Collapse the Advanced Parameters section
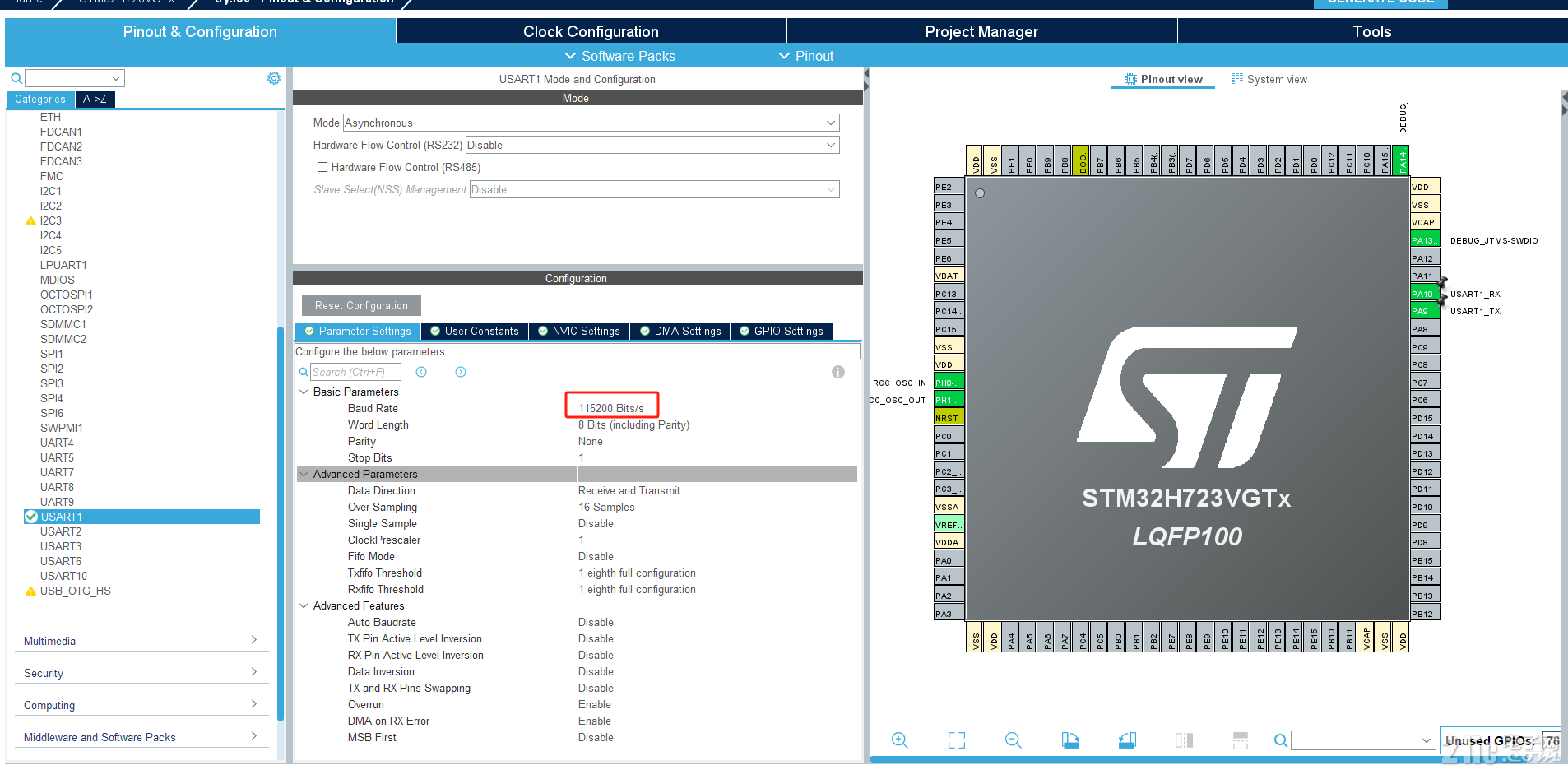Image resolution: width=1568 pixels, height=770 pixels. 304,475
